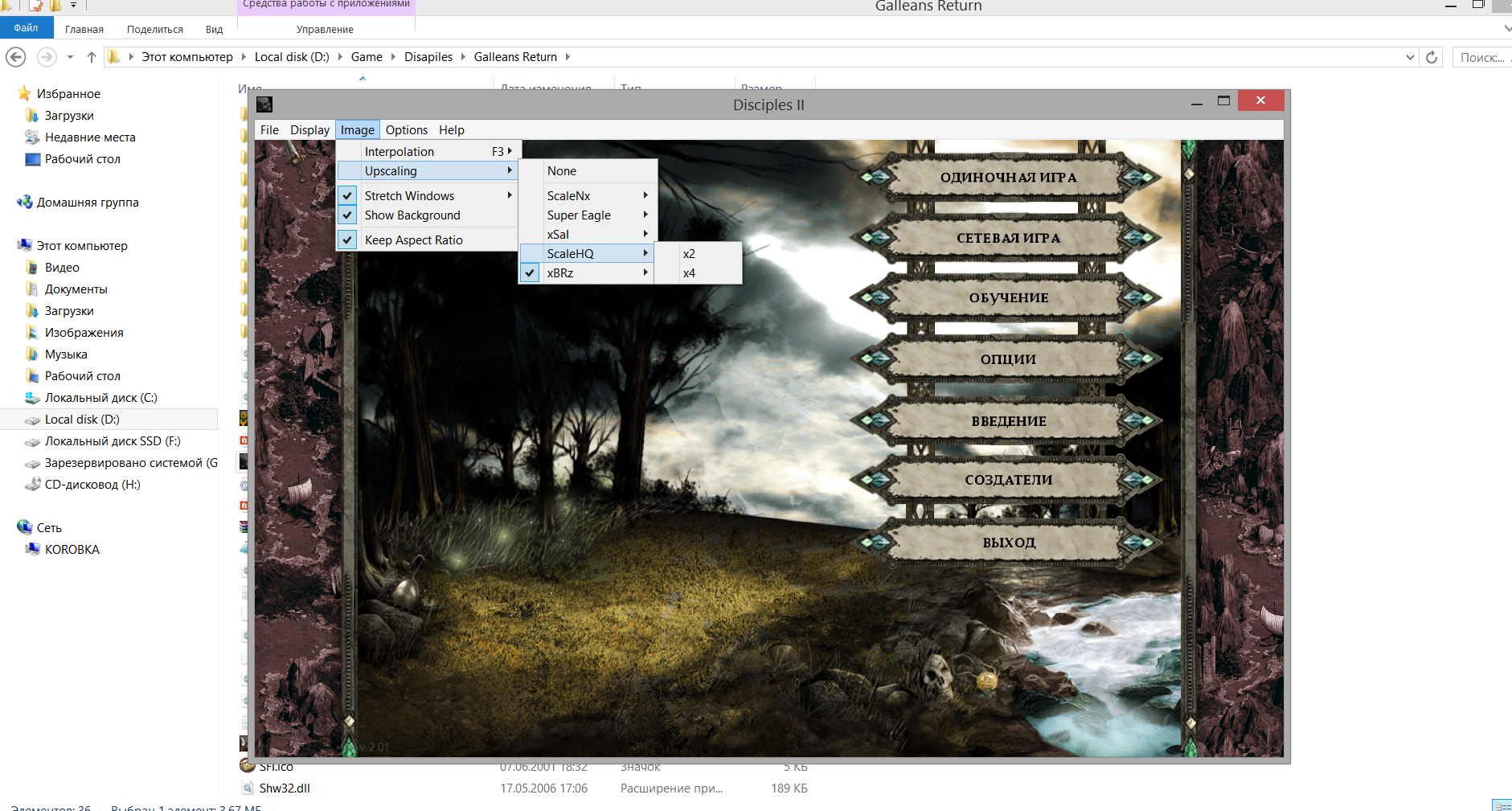Image resolution: width=1512 pixels, height=811 pixels.
Task: Open the Options menu in Disciples II
Action: 407,130
